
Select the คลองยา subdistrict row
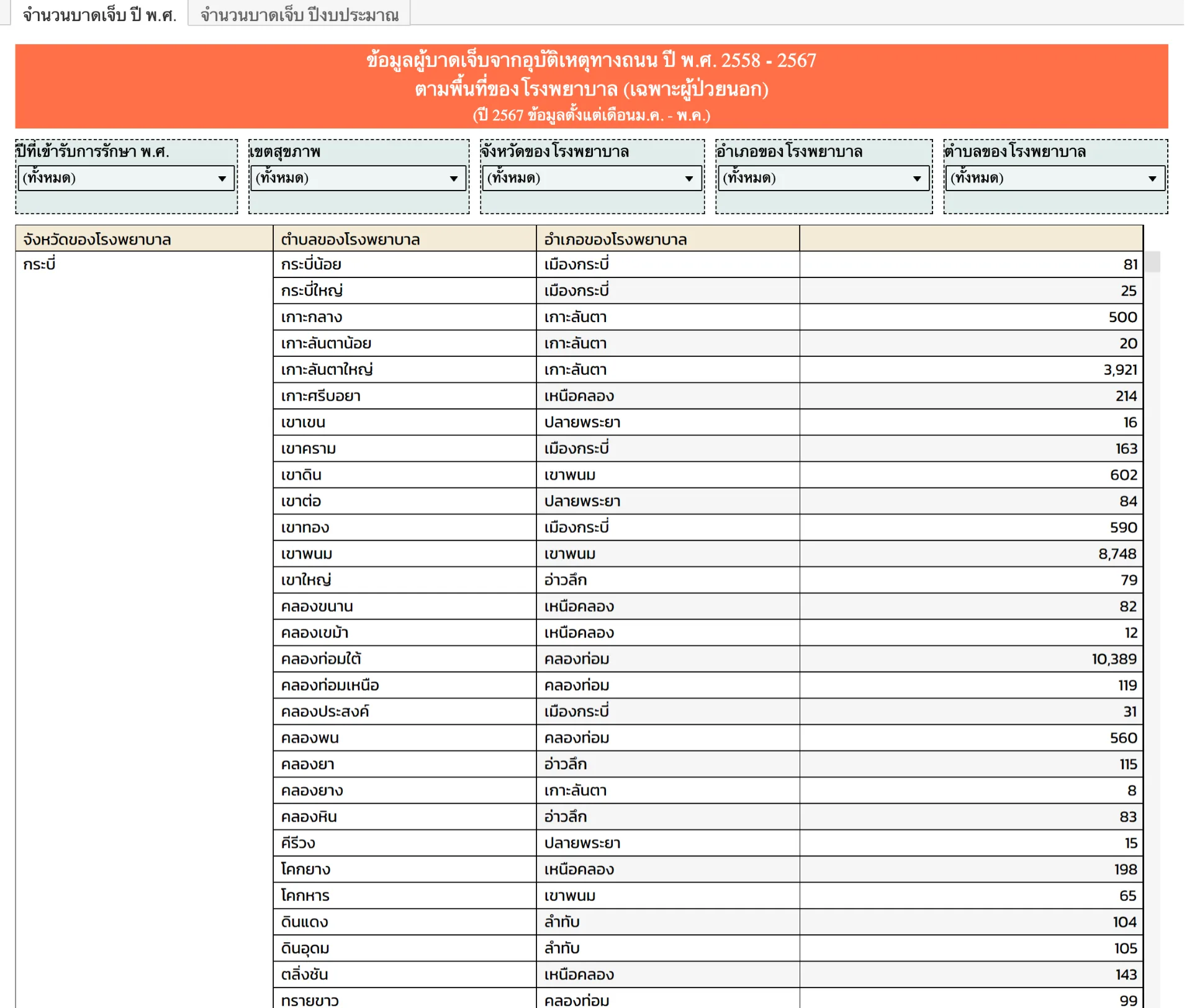(x=405, y=764)
